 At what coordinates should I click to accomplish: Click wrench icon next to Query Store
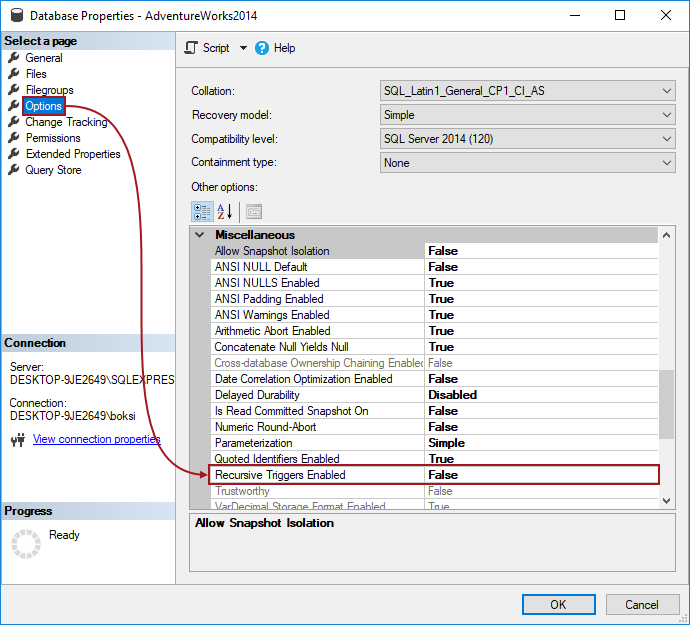tap(14, 169)
